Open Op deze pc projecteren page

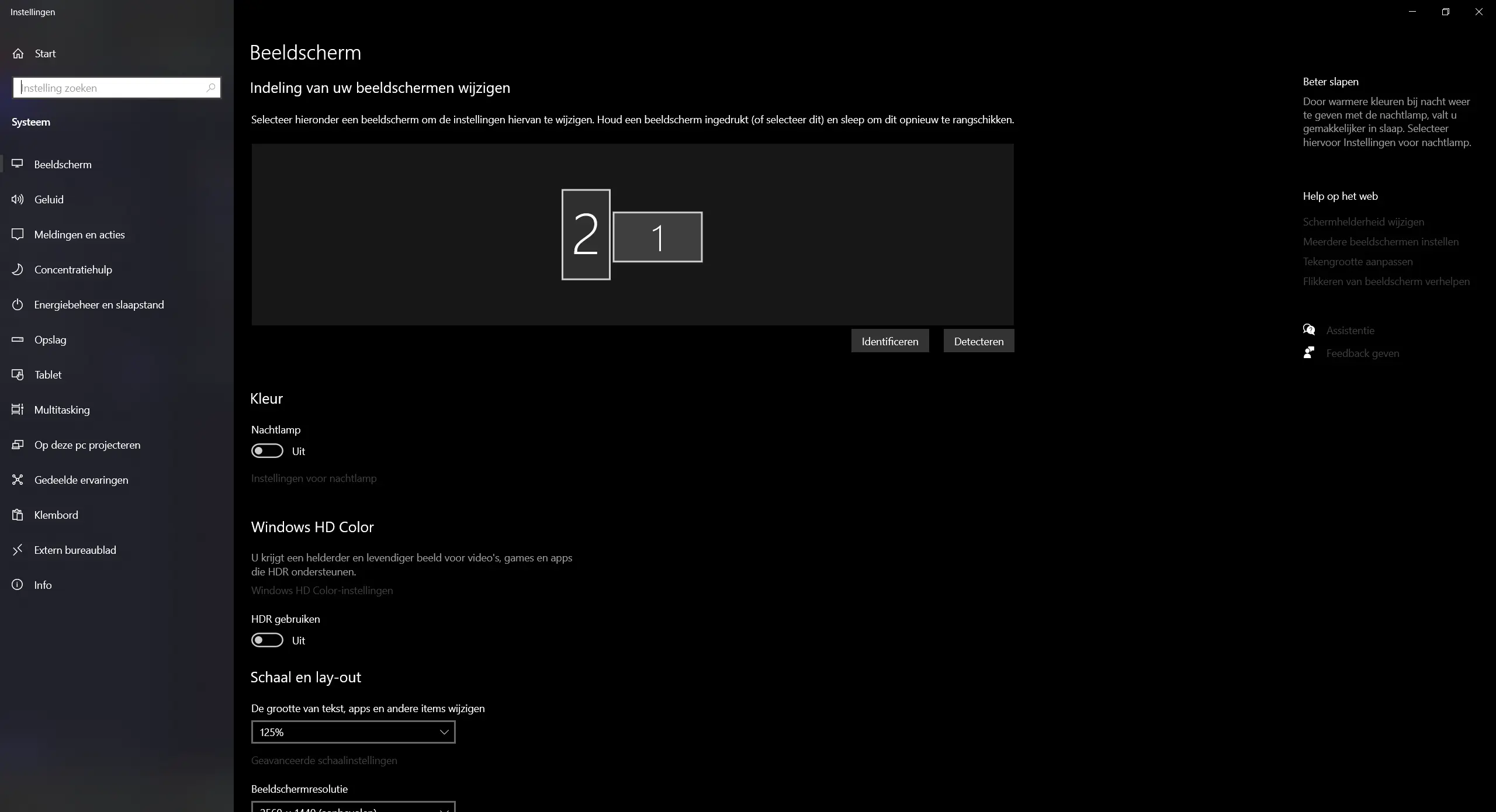point(117,445)
